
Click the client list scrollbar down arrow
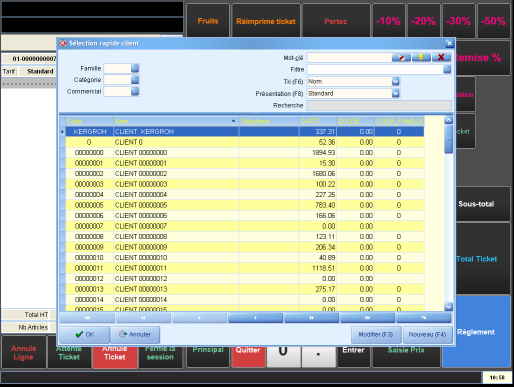click(449, 306)
